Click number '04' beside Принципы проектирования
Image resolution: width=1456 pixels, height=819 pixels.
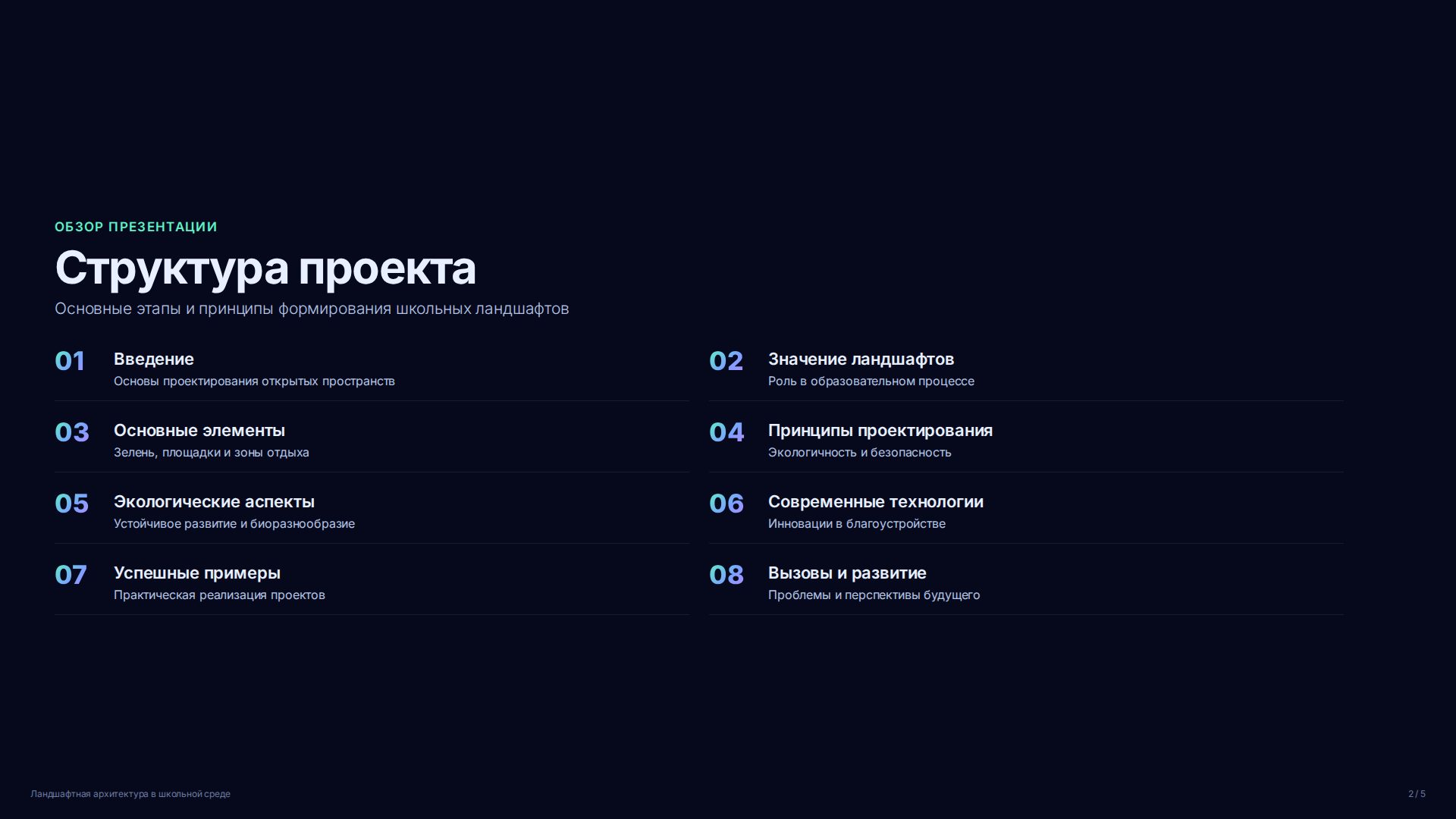(726, 432)
